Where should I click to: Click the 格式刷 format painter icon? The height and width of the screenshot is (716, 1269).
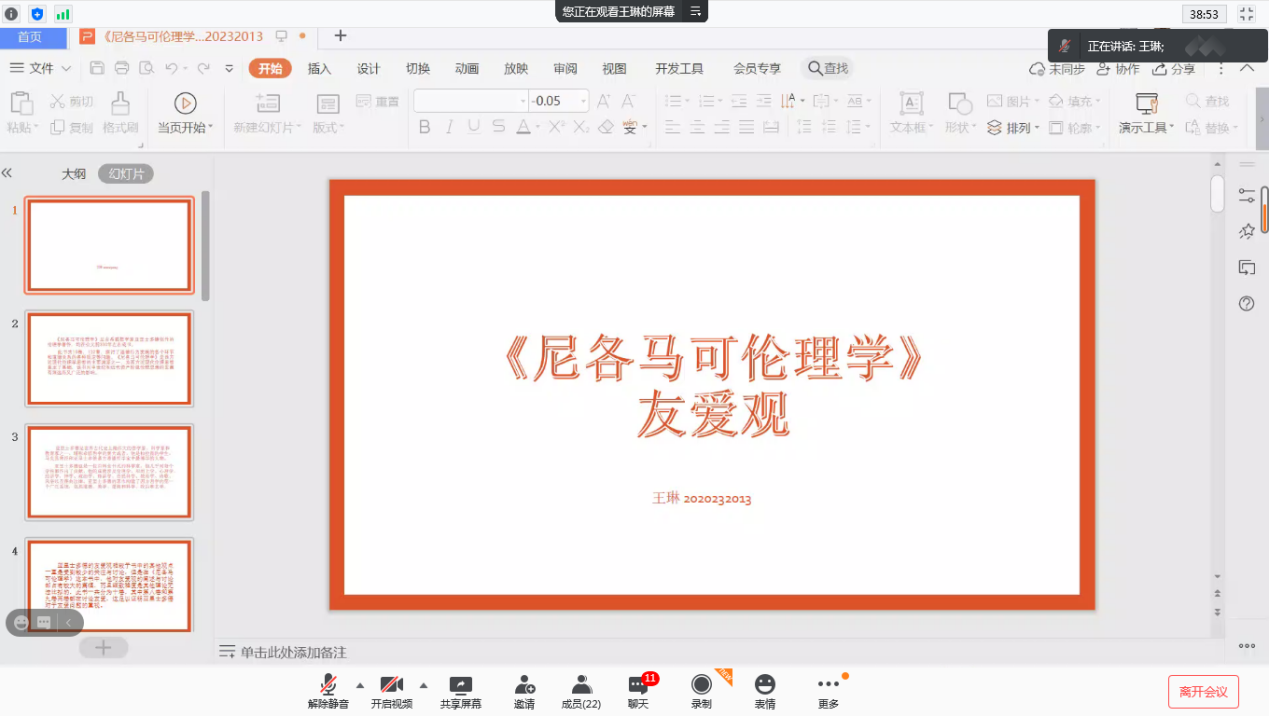tap(120, 103)
